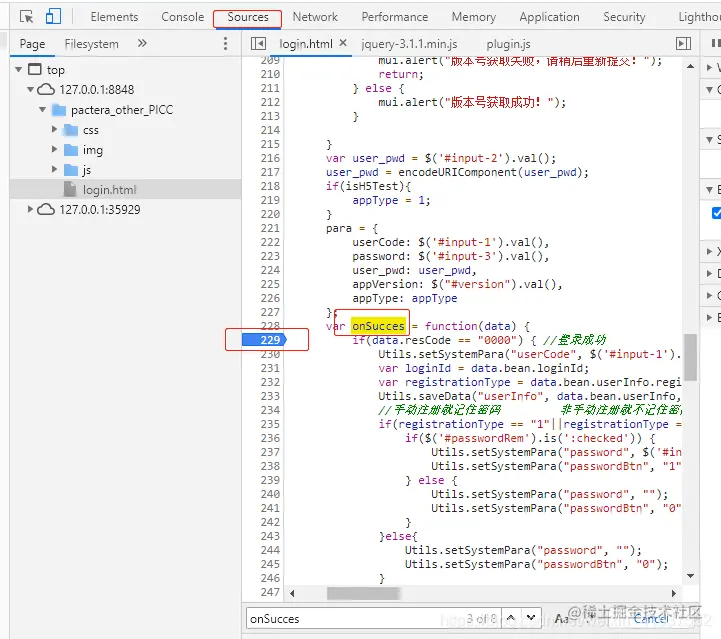Expand the css folder
Image resolution: width=721 pixels, height=639 pixels.
pos(54,129)
